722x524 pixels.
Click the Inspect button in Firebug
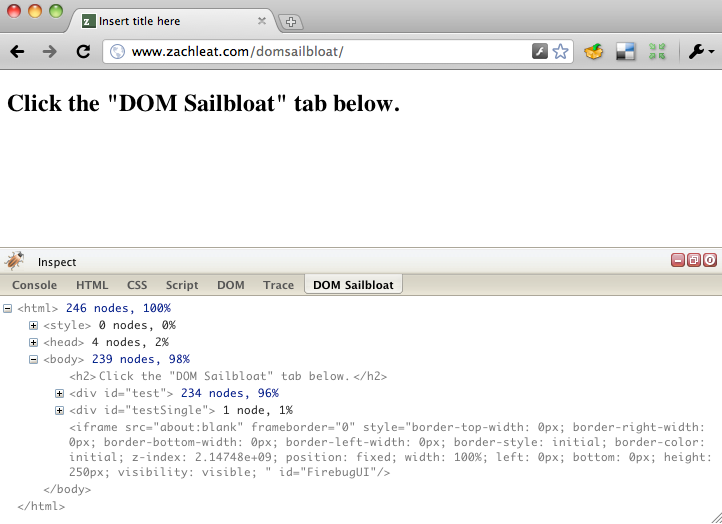57,262
